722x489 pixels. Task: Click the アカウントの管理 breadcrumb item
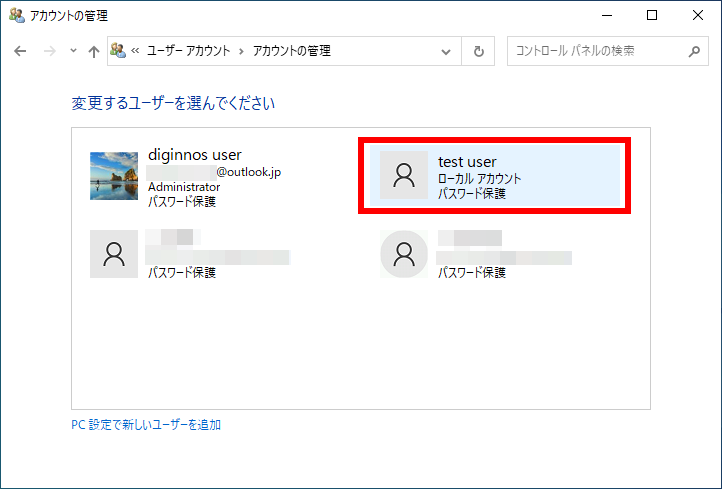pyautogui.click(x=292, y=51)
